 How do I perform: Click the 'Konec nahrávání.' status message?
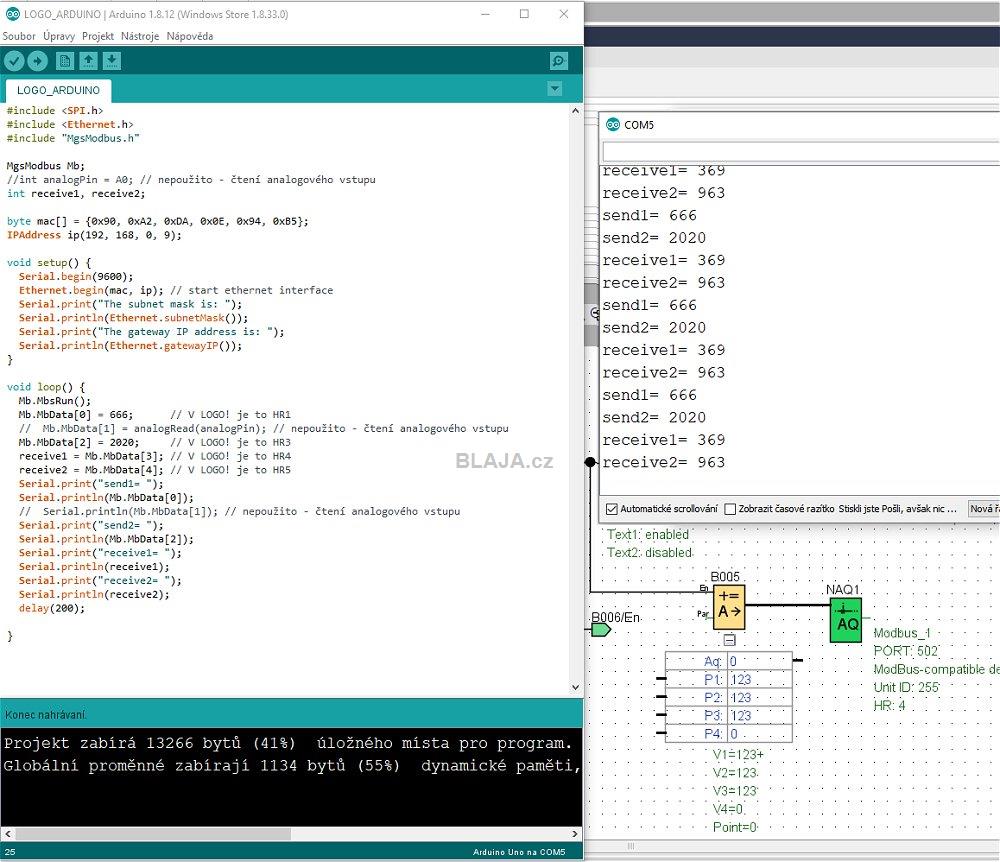point(45,715)
